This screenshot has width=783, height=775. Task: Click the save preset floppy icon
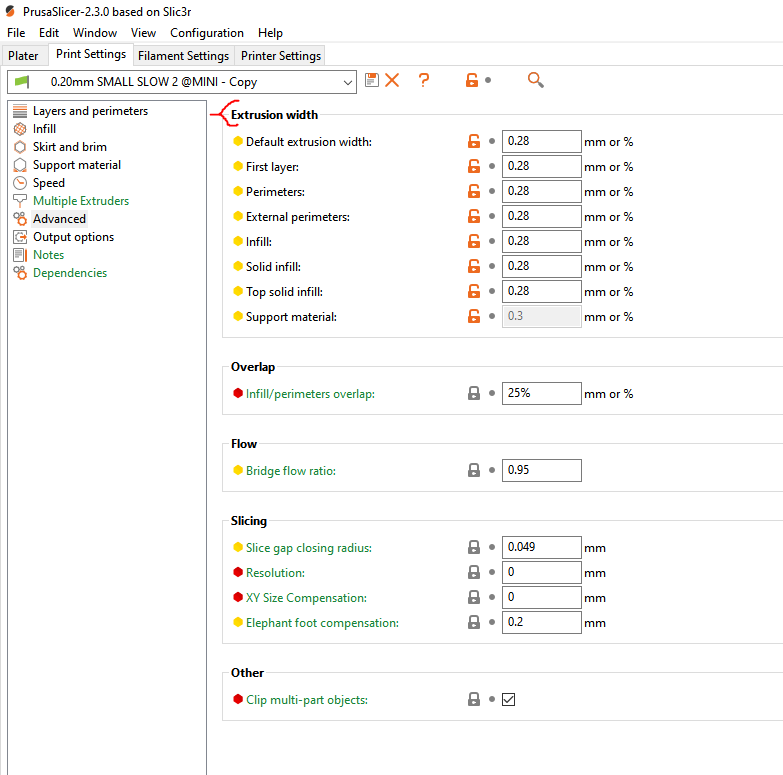[372, 80]
